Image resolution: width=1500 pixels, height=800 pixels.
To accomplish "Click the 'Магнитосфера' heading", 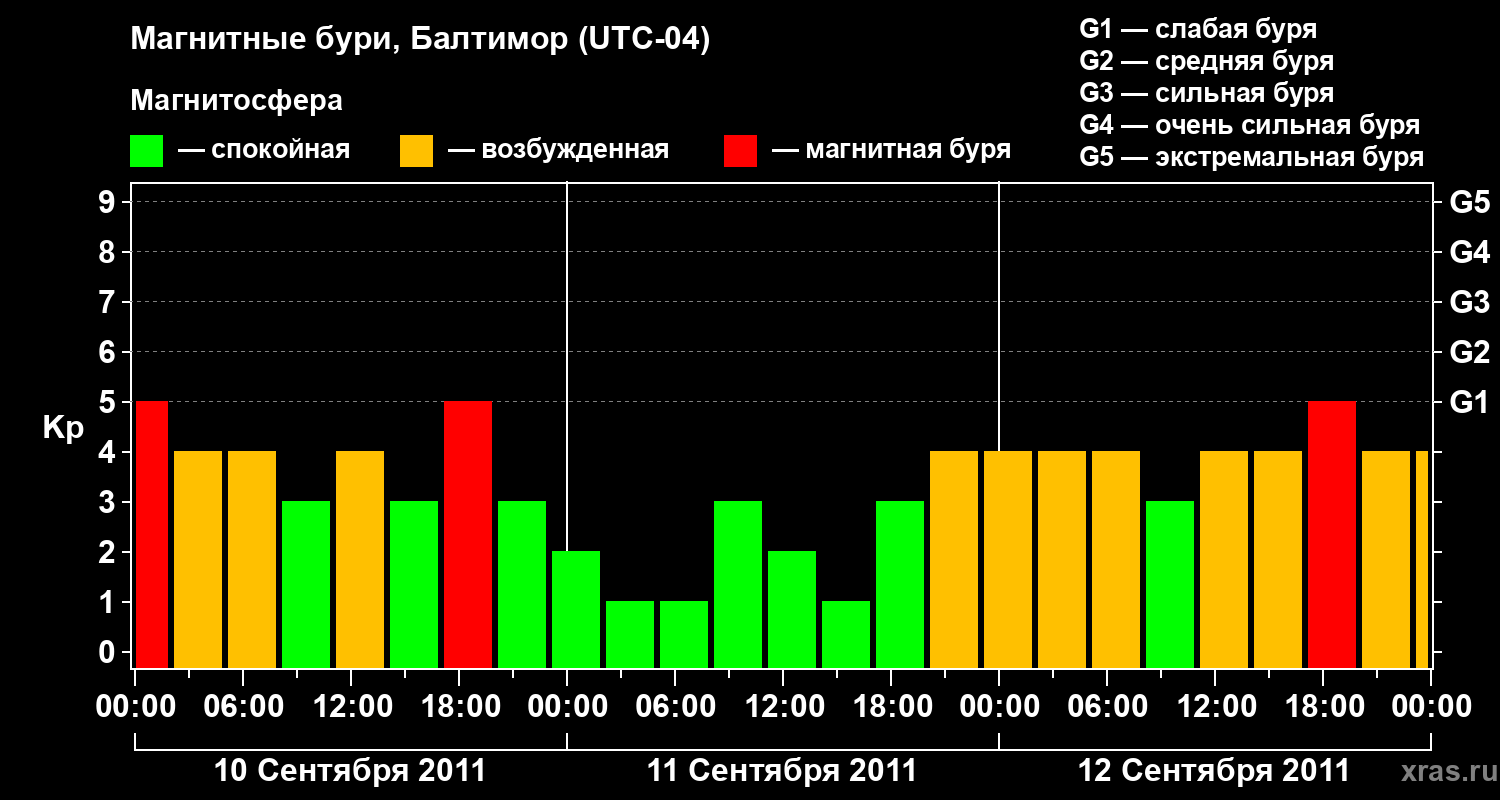I will pos(236,101).
